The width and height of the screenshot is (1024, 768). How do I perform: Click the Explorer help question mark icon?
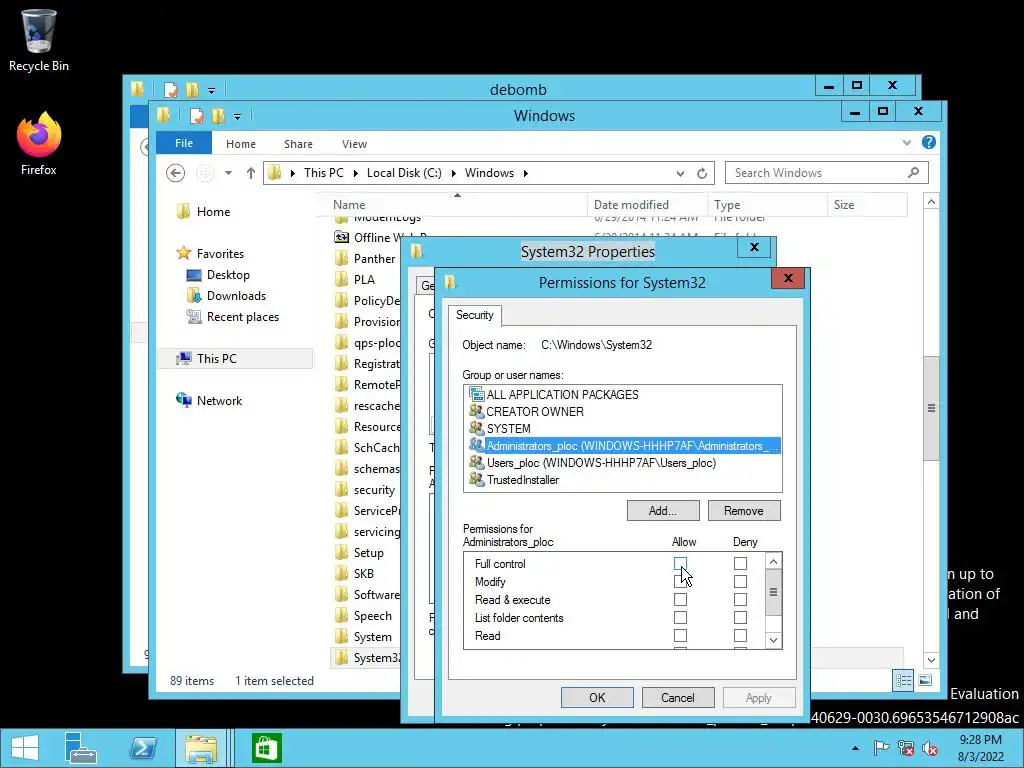click(x=929, y=142)
